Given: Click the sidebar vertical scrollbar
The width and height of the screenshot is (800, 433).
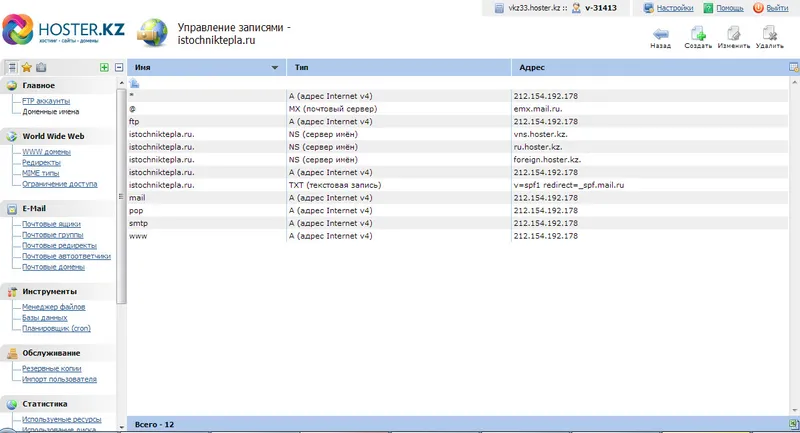Looking at the screenshot, I should pos(121,196).
